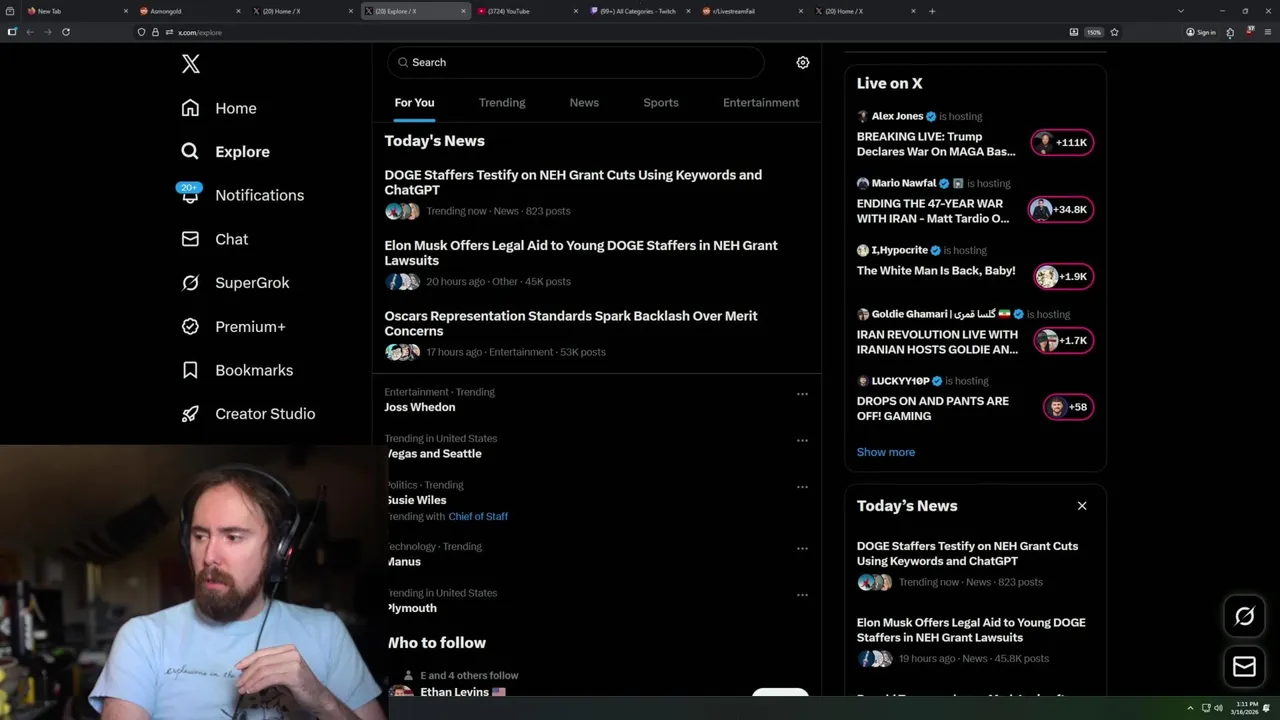Screen dimensions: 1280x720
Task: Open Notifications with the 20+ badge
Action: click(x=242, y=195)
